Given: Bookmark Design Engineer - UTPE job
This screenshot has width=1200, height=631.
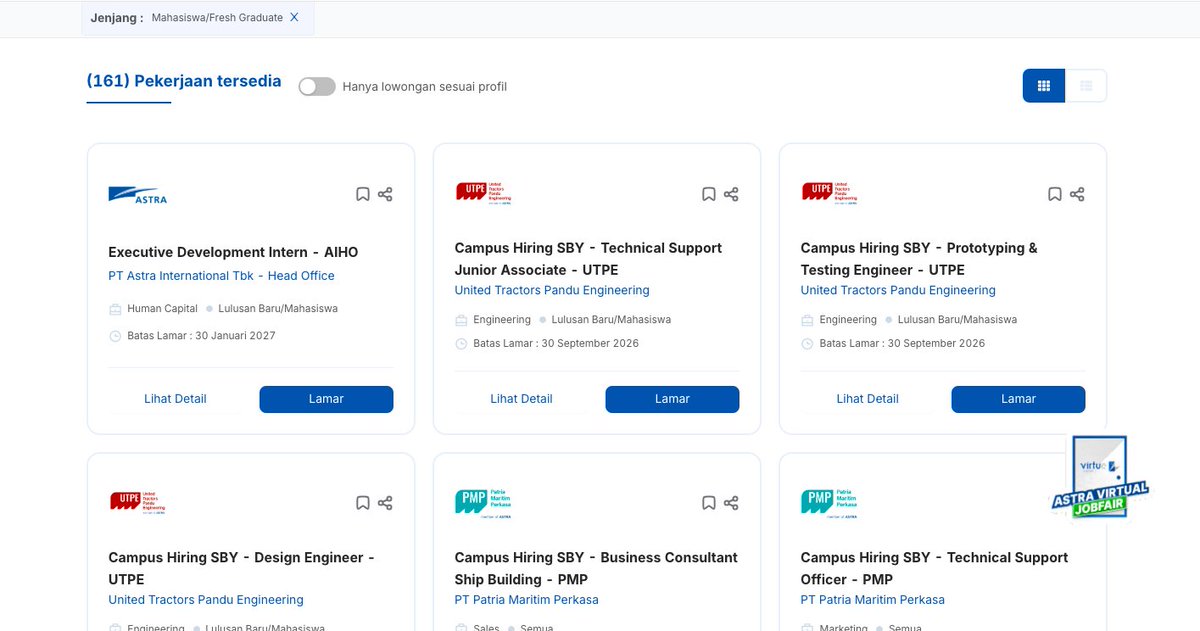Looking at the screenshot, I should [x=363, y=503].
